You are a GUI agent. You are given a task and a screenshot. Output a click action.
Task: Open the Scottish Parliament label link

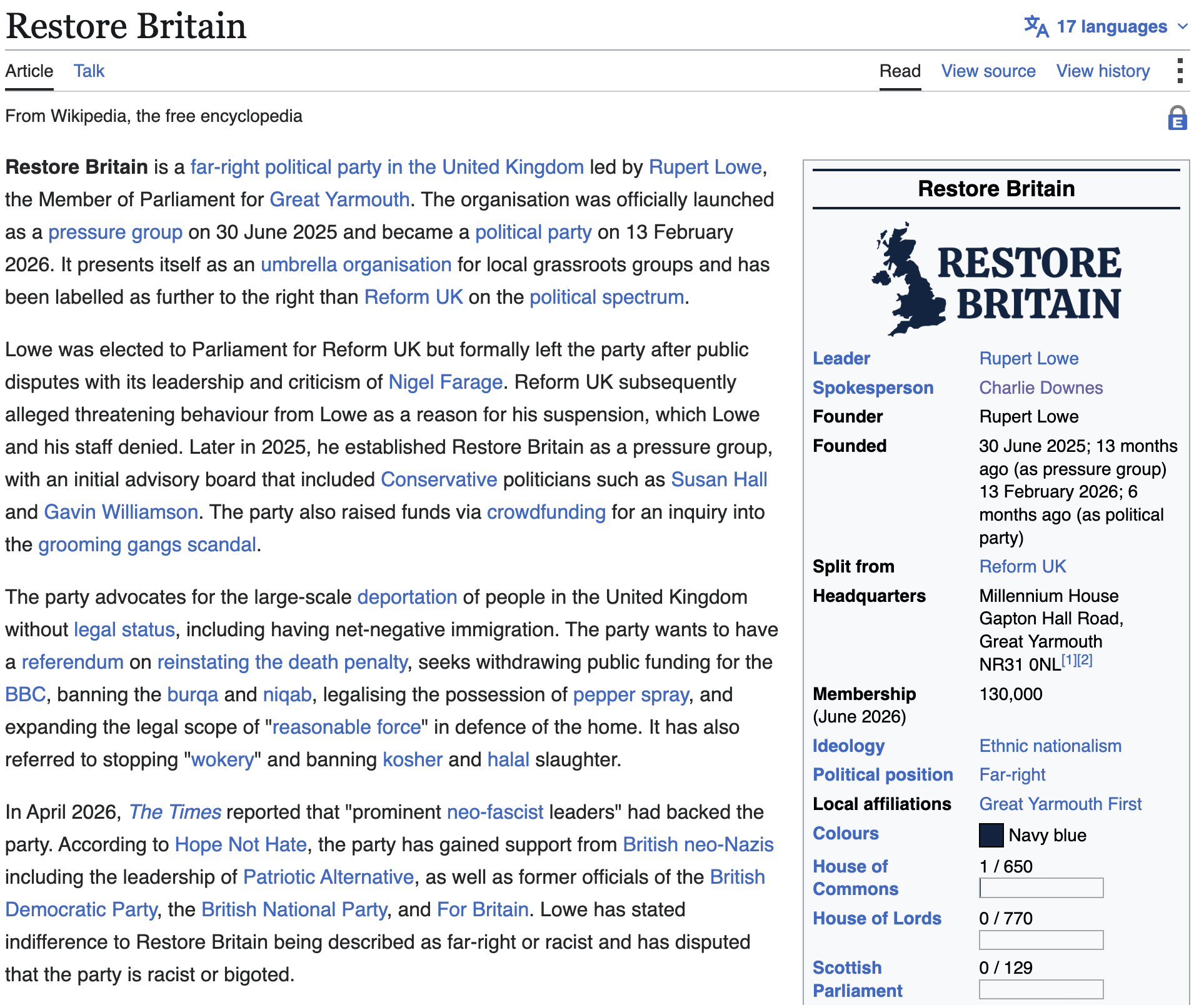coord(858,979)
